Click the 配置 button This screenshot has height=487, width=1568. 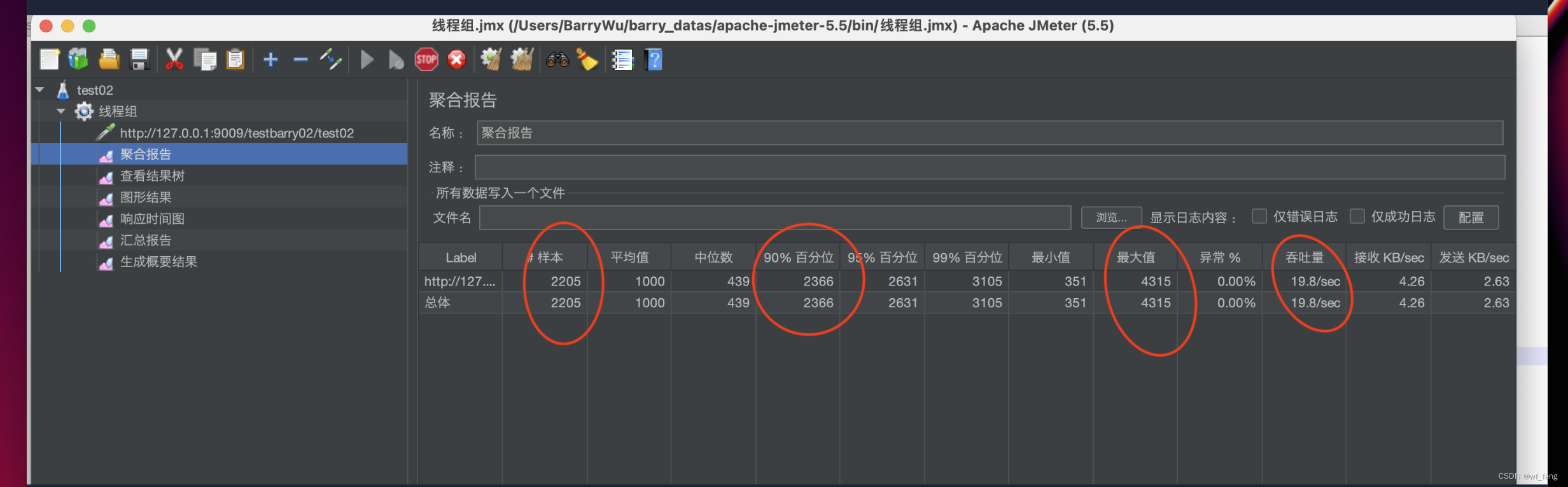(x=1471, y=217)
